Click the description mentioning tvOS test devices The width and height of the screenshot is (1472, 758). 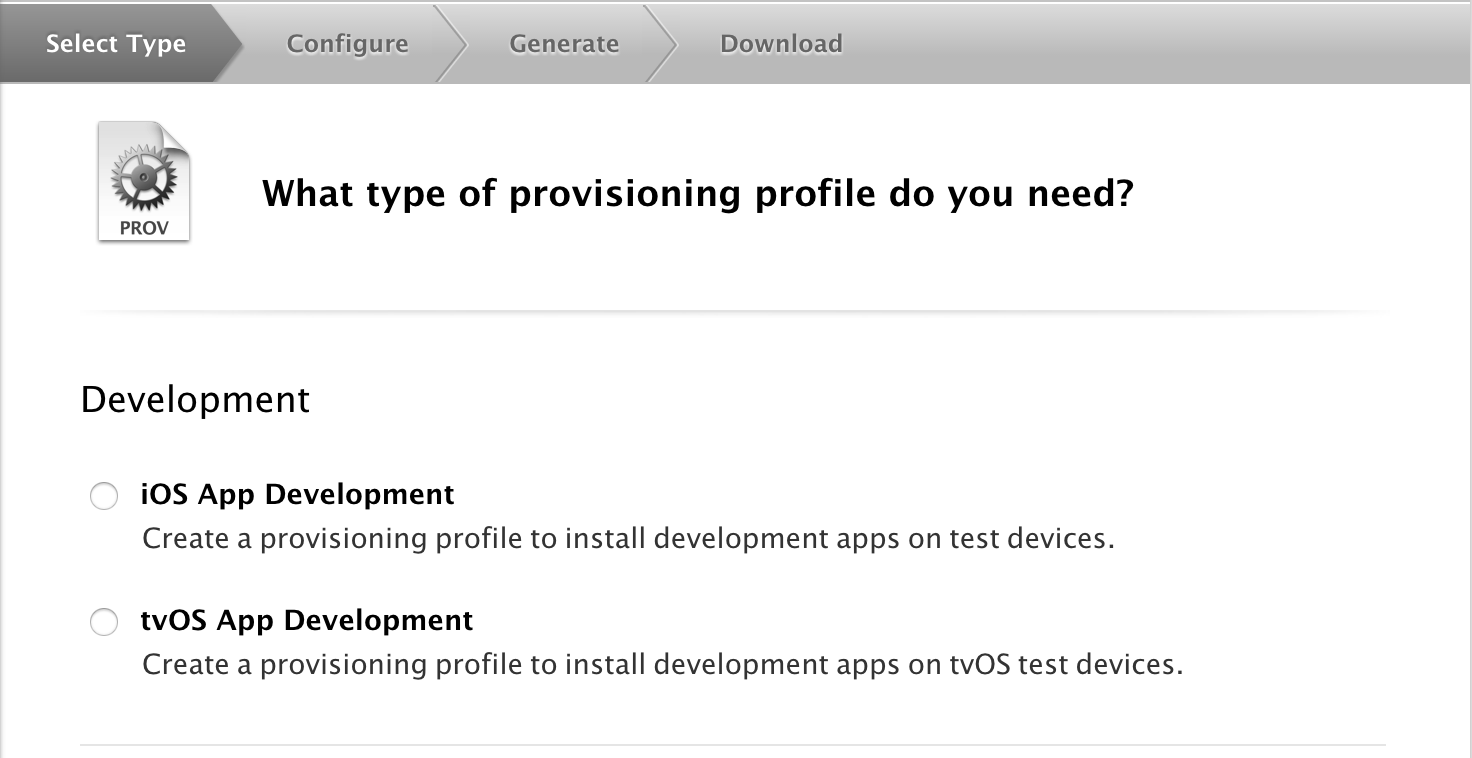663,665
